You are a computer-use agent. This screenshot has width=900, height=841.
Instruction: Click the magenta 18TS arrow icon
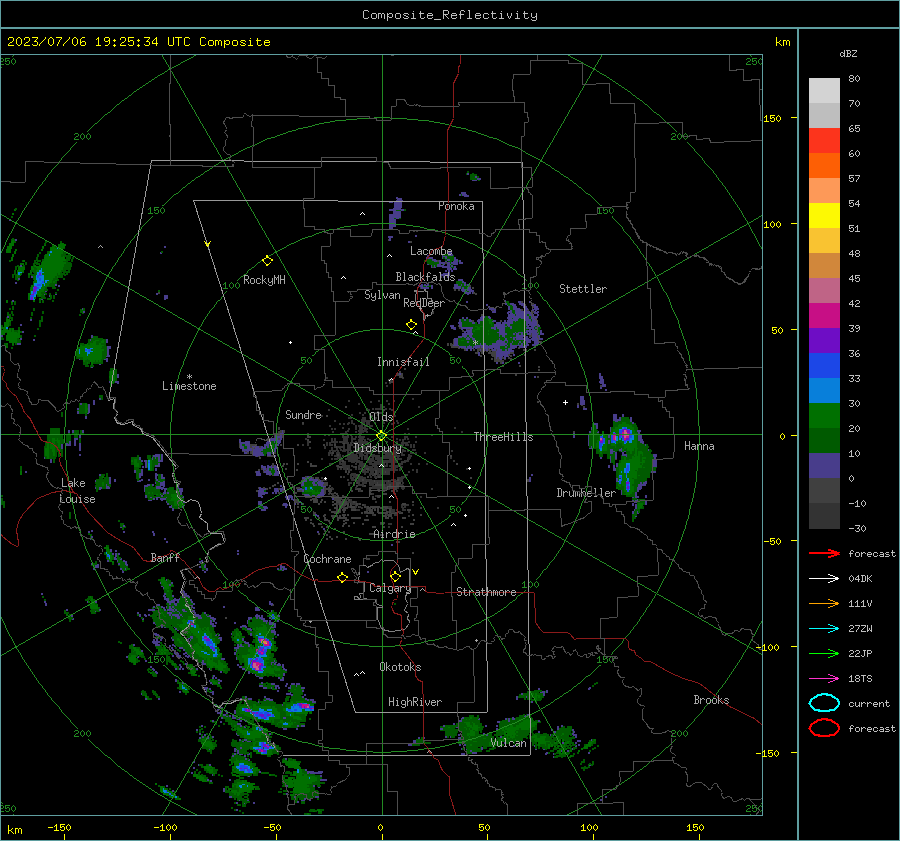coord(824,679)
